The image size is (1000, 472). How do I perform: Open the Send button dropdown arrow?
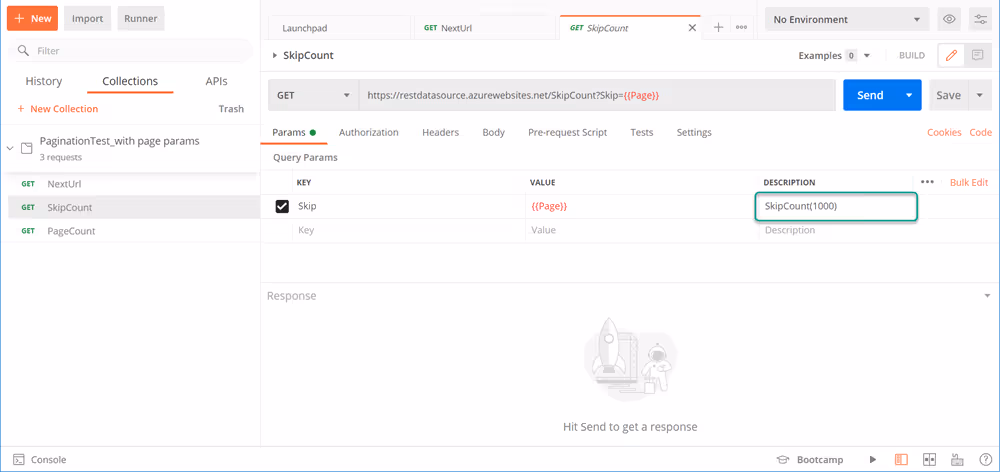909,95
